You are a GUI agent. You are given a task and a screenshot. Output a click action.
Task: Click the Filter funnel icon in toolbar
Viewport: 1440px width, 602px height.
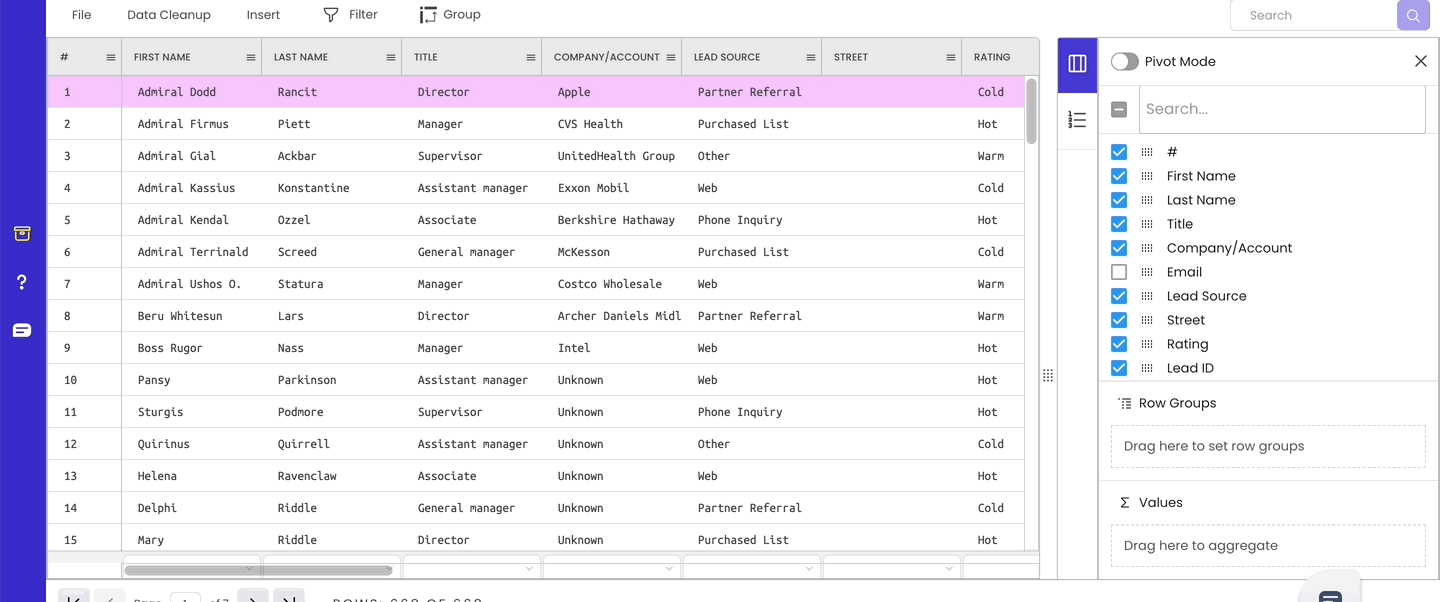330,14
